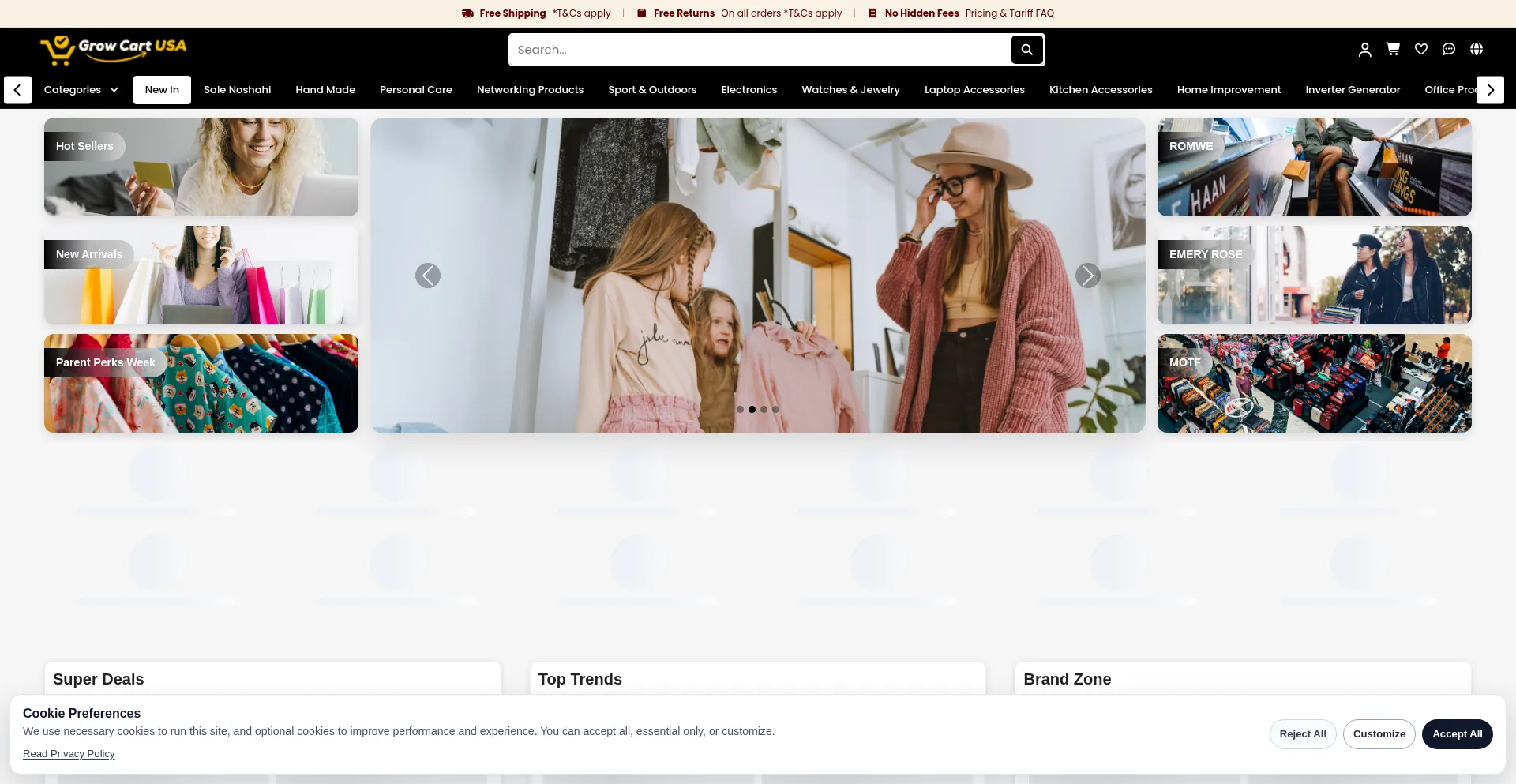
Task: Open Networking Products category
Action: (531, 90)
